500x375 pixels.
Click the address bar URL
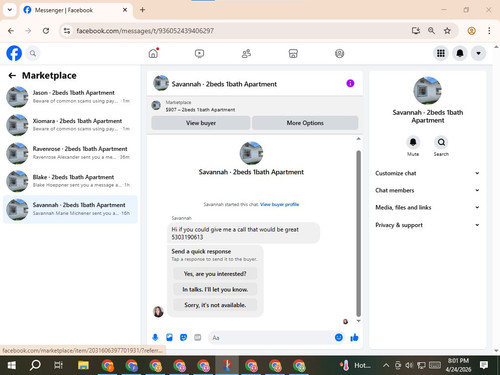pos(145,31)
